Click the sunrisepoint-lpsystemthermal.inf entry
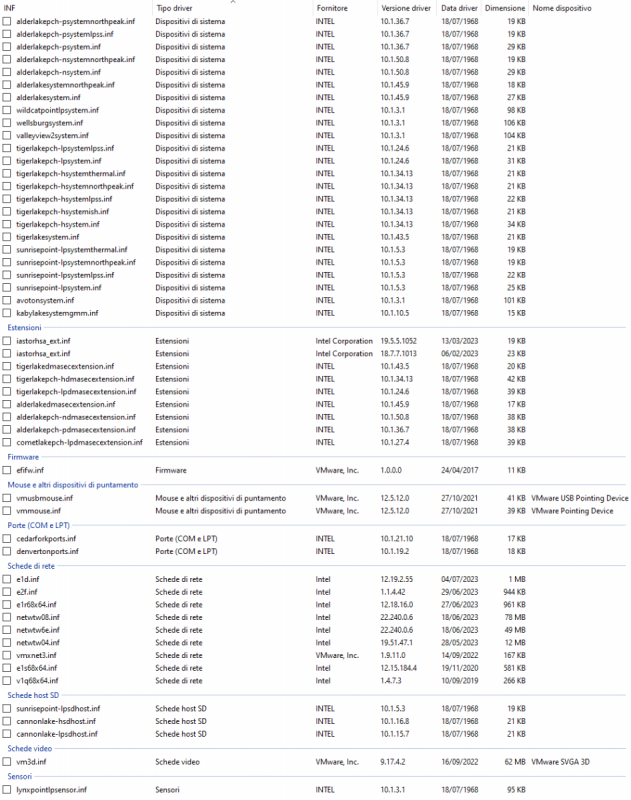 click(72, 250)
